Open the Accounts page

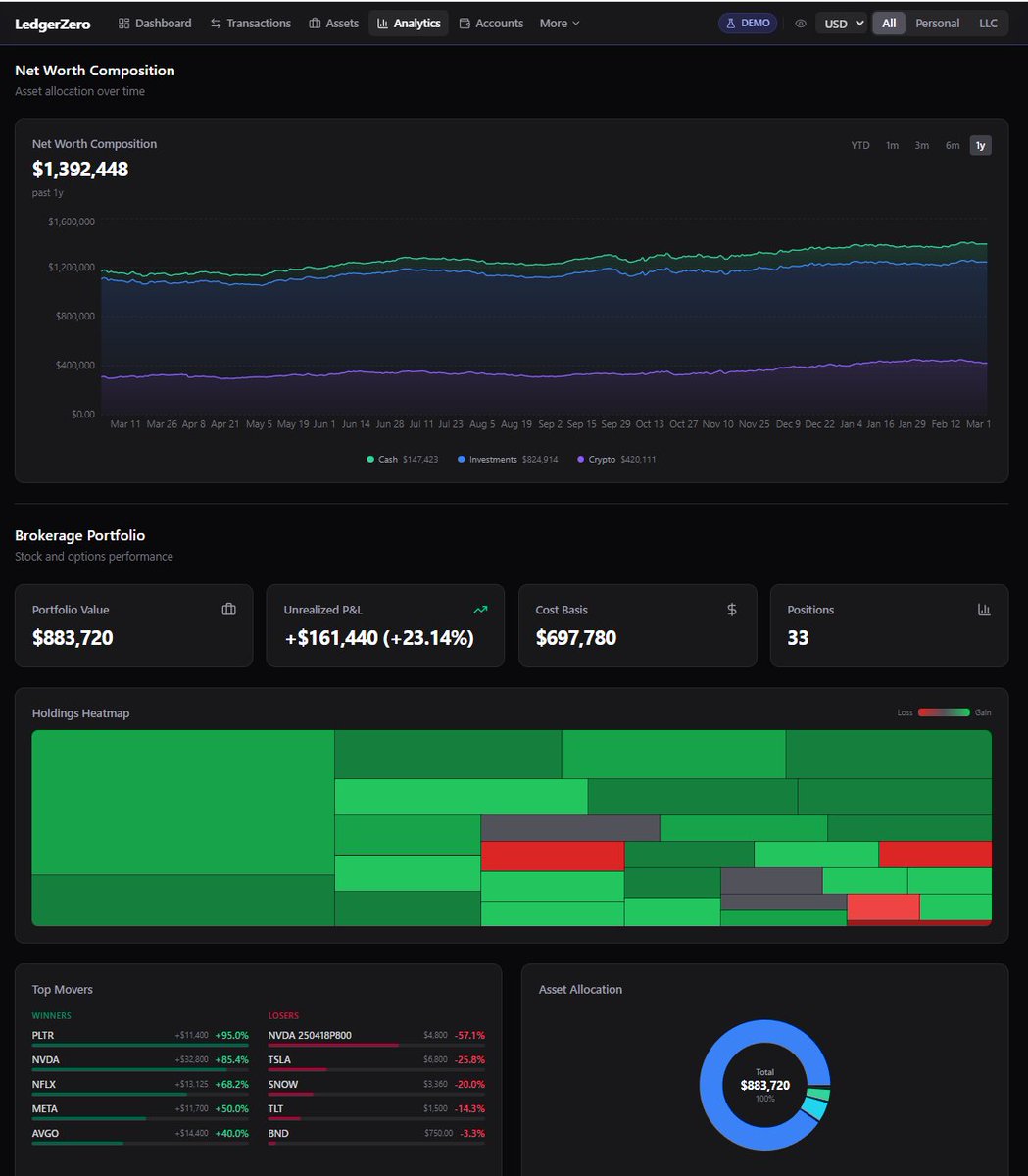click(491, 23)
